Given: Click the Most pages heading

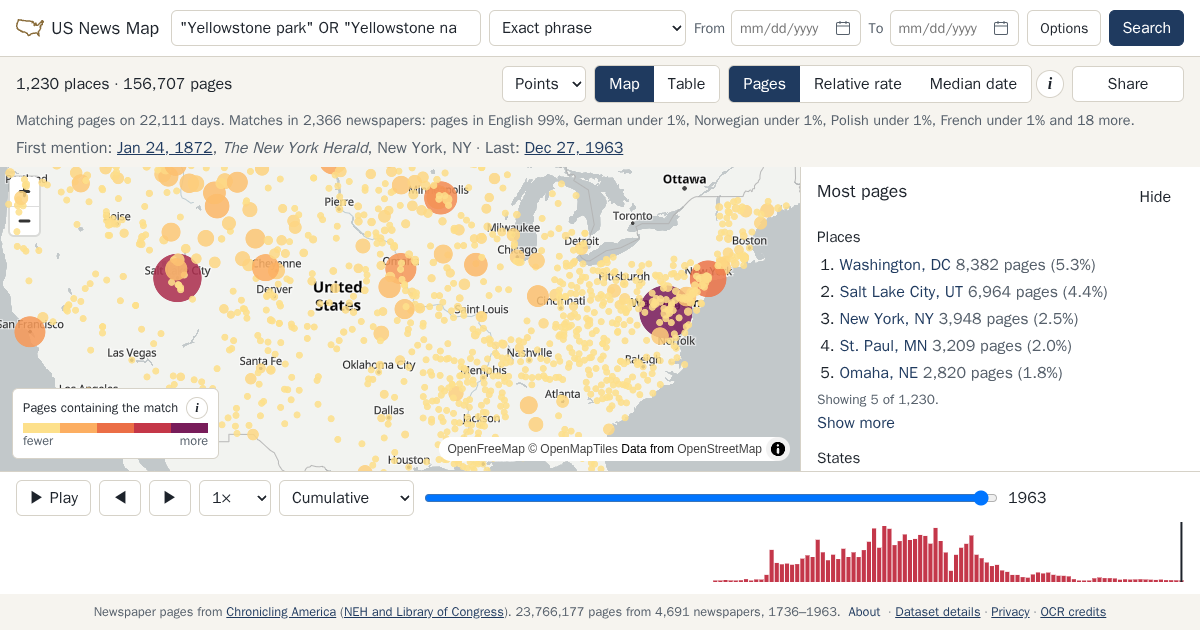Looking at the screenshot, I should pyautogui.click(x=862, y=191).
